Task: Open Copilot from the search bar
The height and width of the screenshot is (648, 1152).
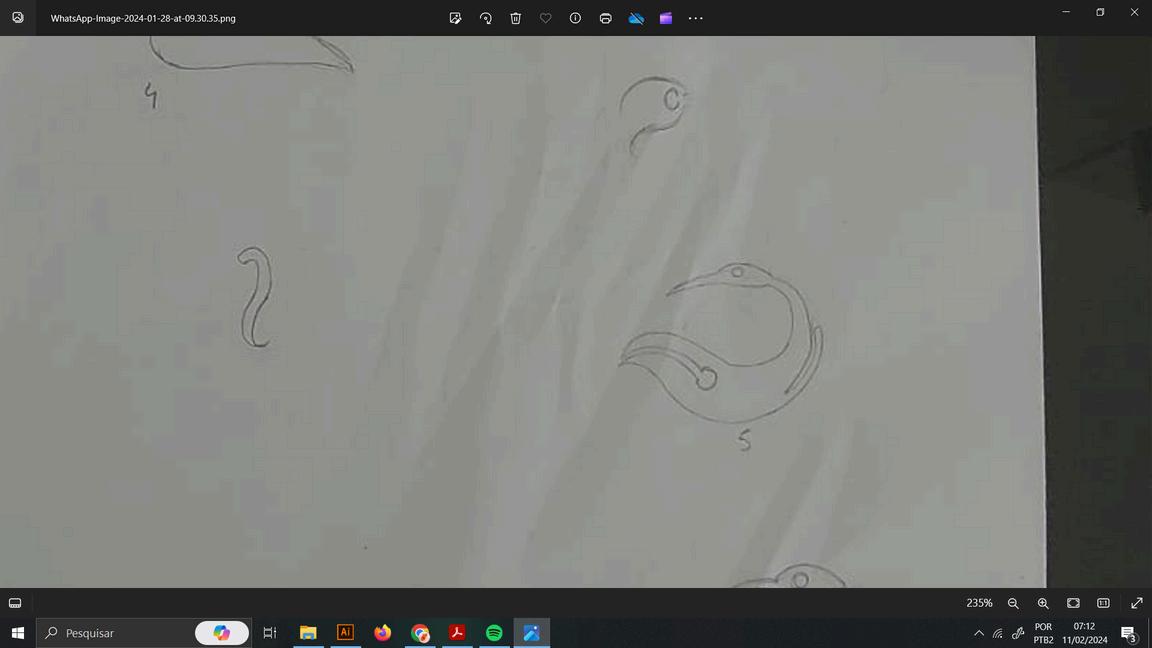Action: coord(221,633)
